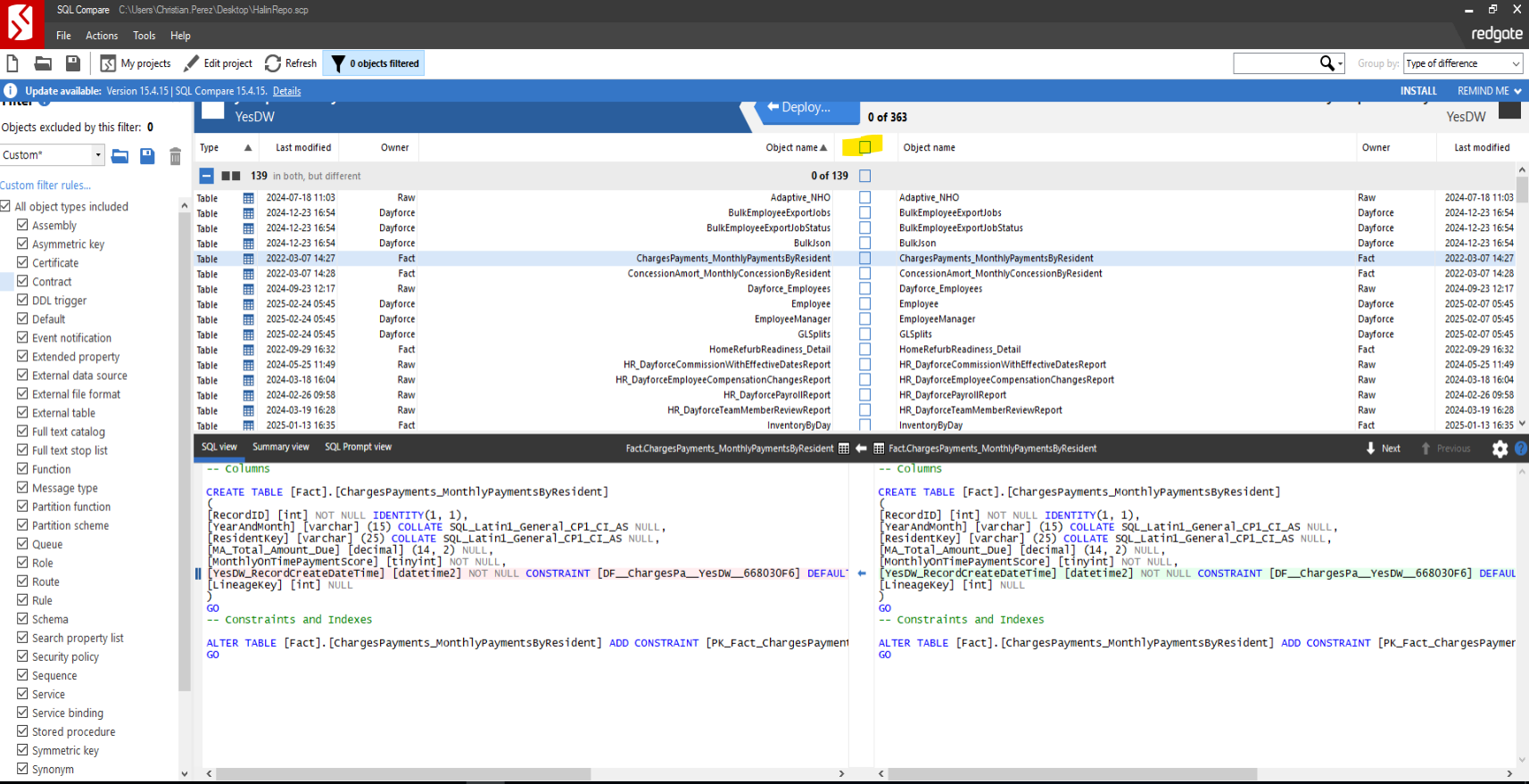Refresh the comparison
The height and width of the screenshot is (784, 1529).
(291, 63)
